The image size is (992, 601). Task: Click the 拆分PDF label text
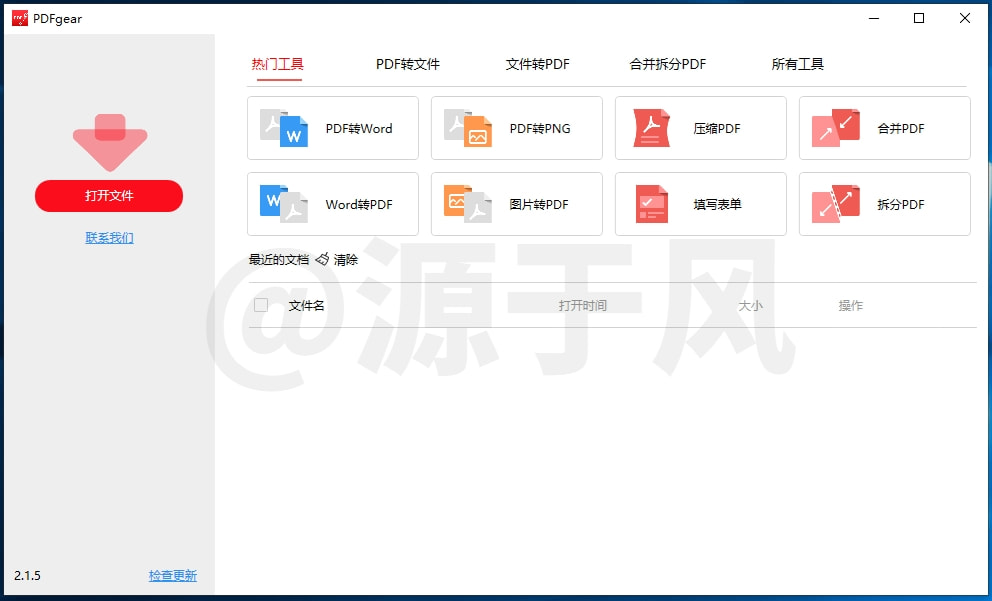[x=901, y=204]
